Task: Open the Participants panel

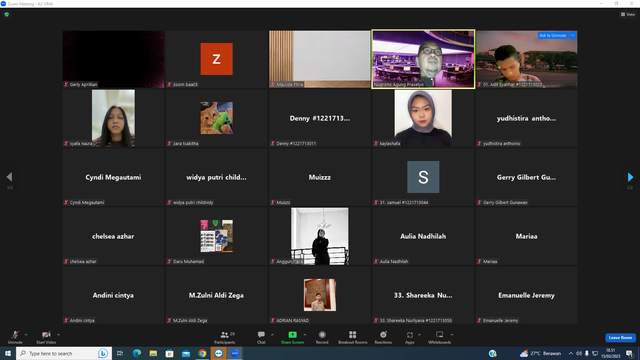Action: 225,337
